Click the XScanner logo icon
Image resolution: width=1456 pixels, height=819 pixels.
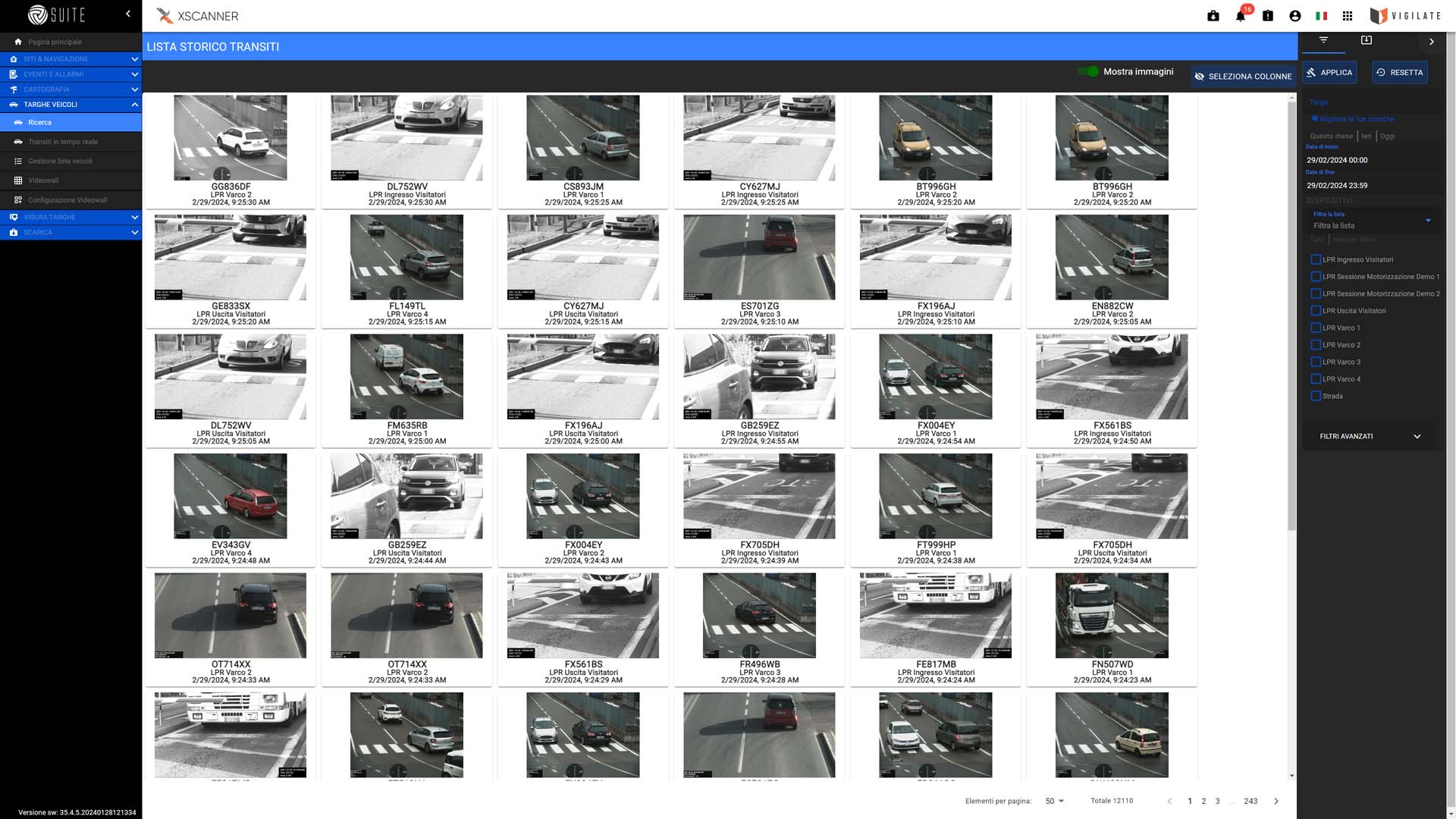coord(164,16)
